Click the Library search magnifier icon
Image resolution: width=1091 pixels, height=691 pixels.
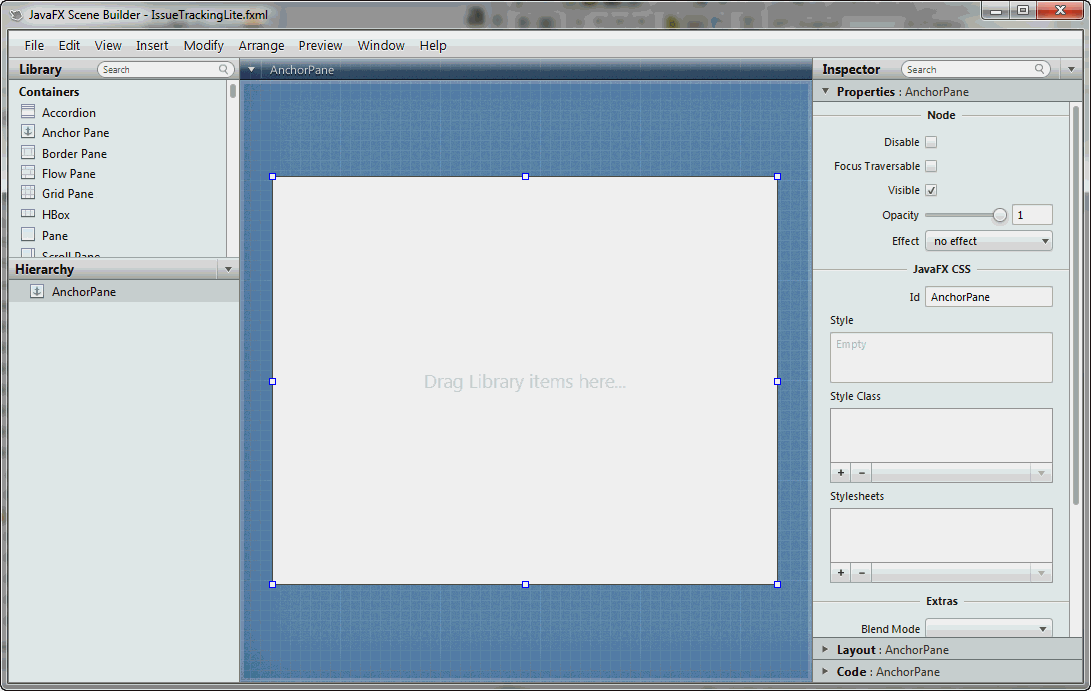tap(223, 69)
